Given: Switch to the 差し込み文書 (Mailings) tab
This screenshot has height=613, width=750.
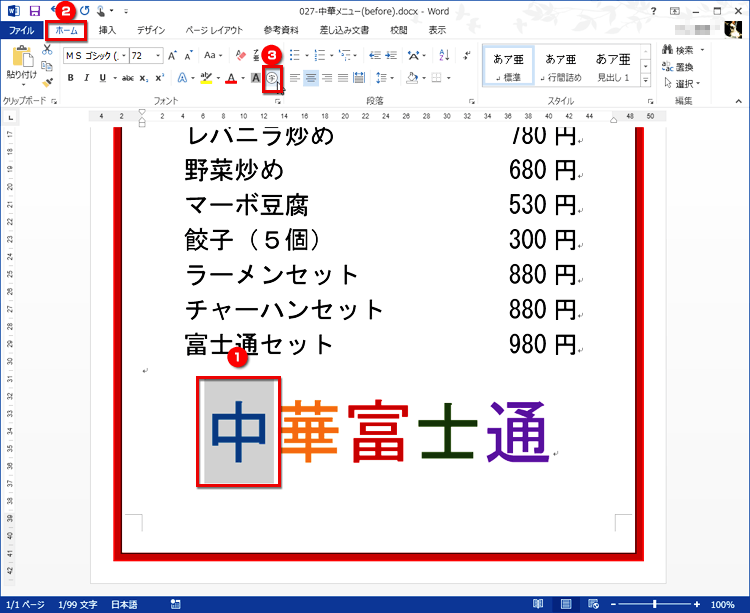Looking at the screenshot, I should point(344,30).
